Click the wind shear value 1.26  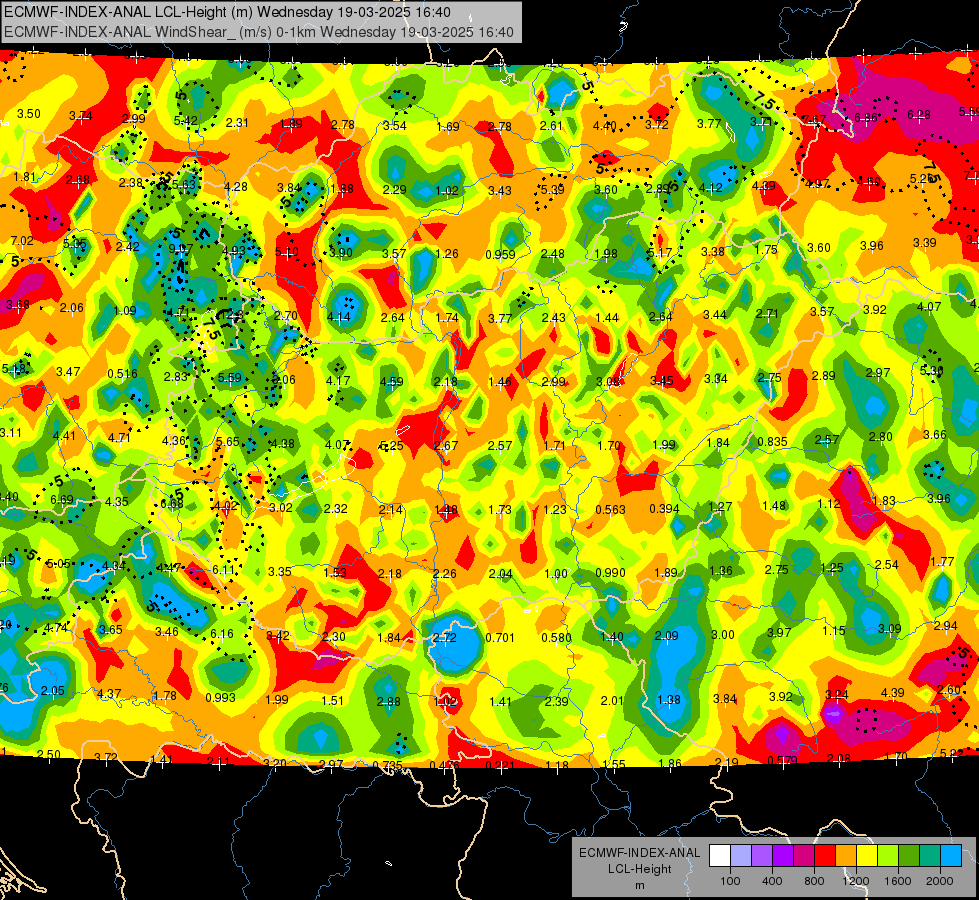click(x=447, y=254)
